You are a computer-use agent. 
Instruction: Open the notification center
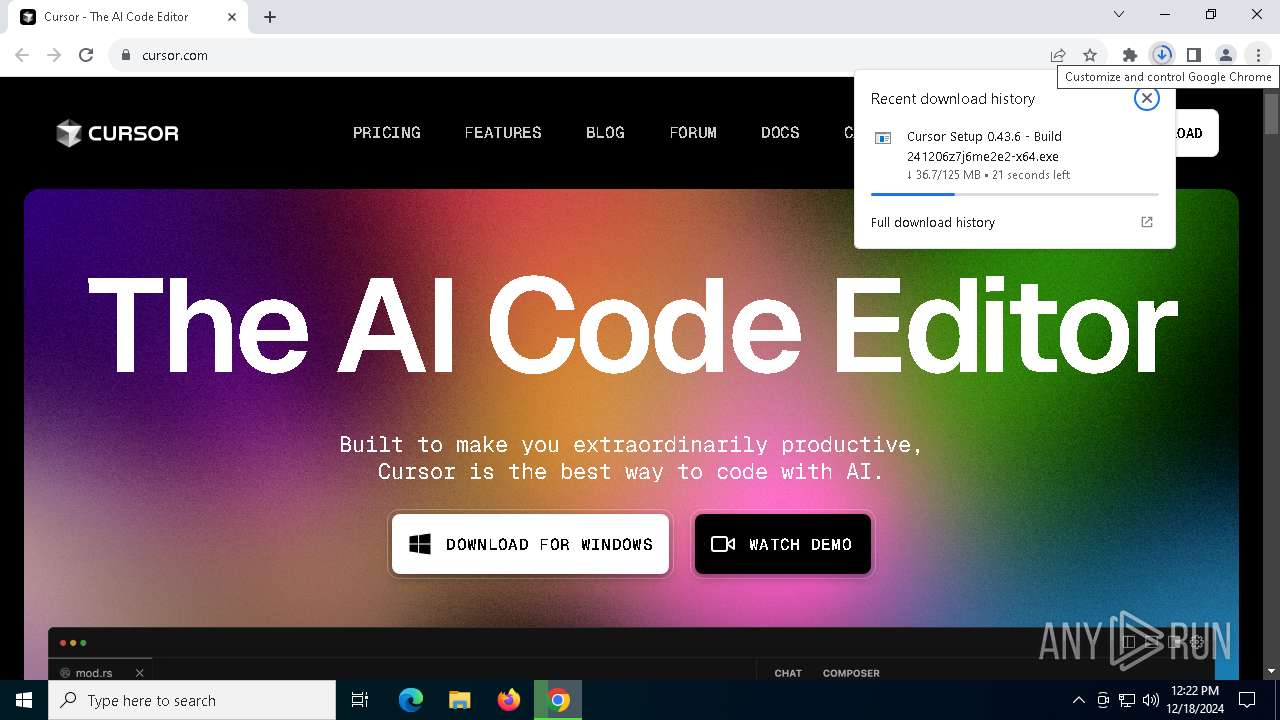pyautogui.click(x=1247, y=700)
